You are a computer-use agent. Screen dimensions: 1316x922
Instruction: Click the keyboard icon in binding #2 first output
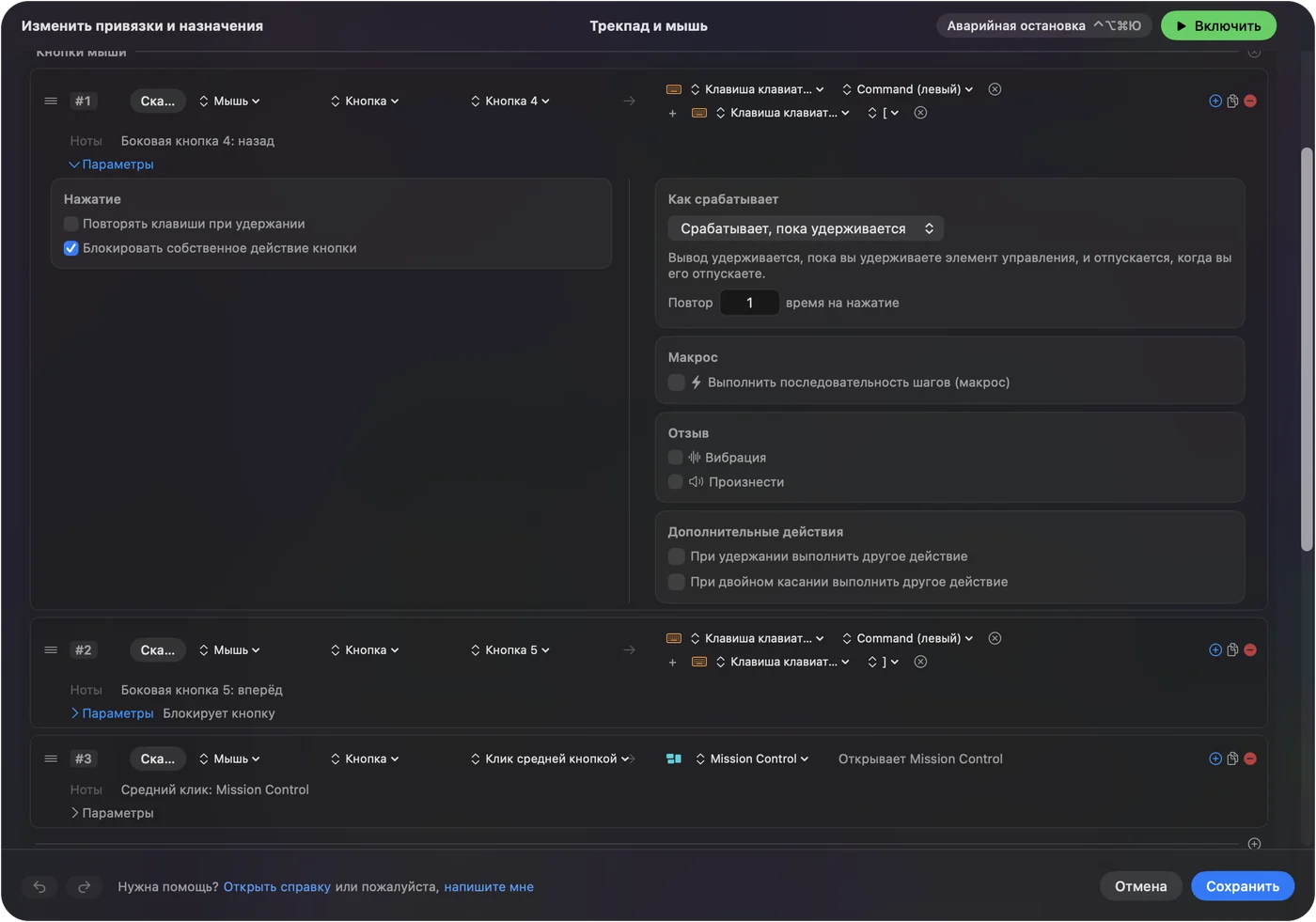click(x=674, y=638)
